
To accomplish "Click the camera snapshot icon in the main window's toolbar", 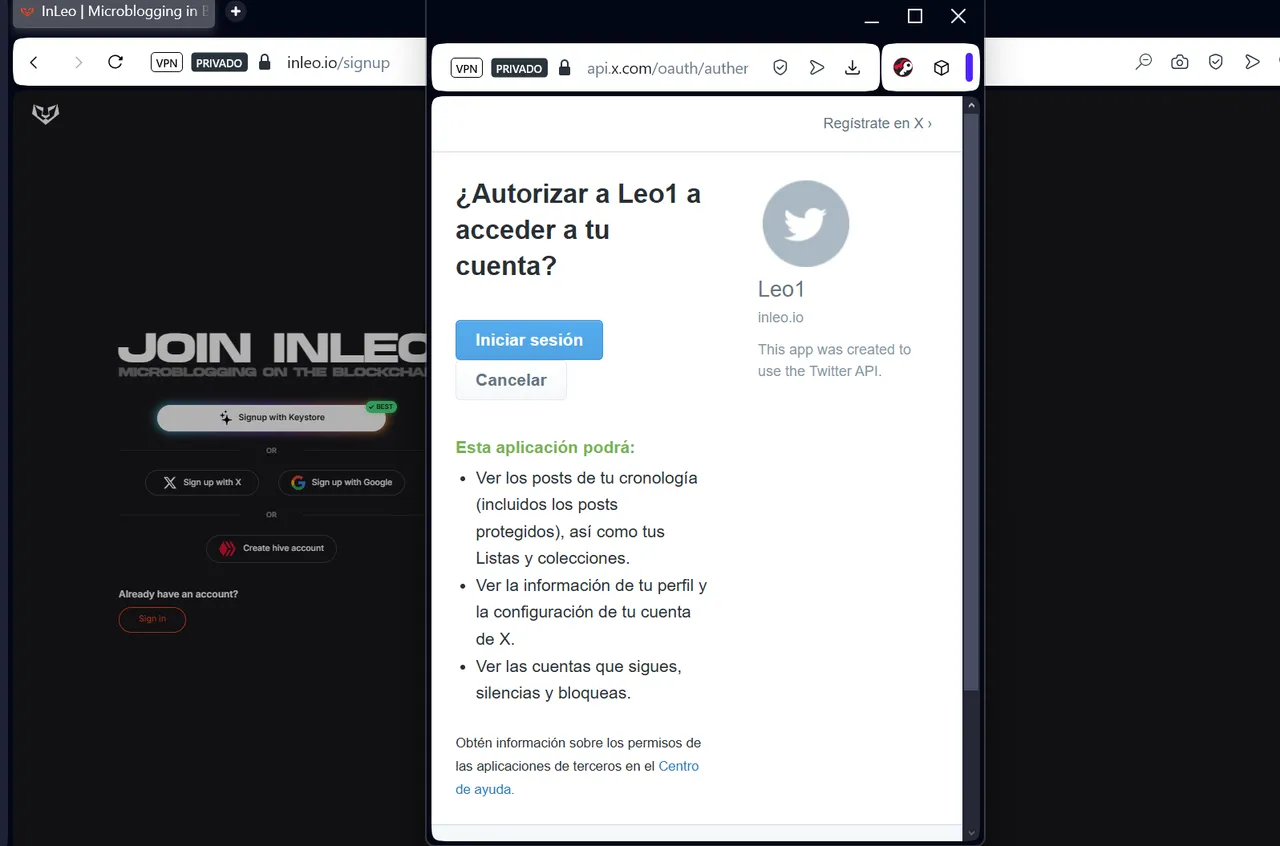I will 1180,62.
